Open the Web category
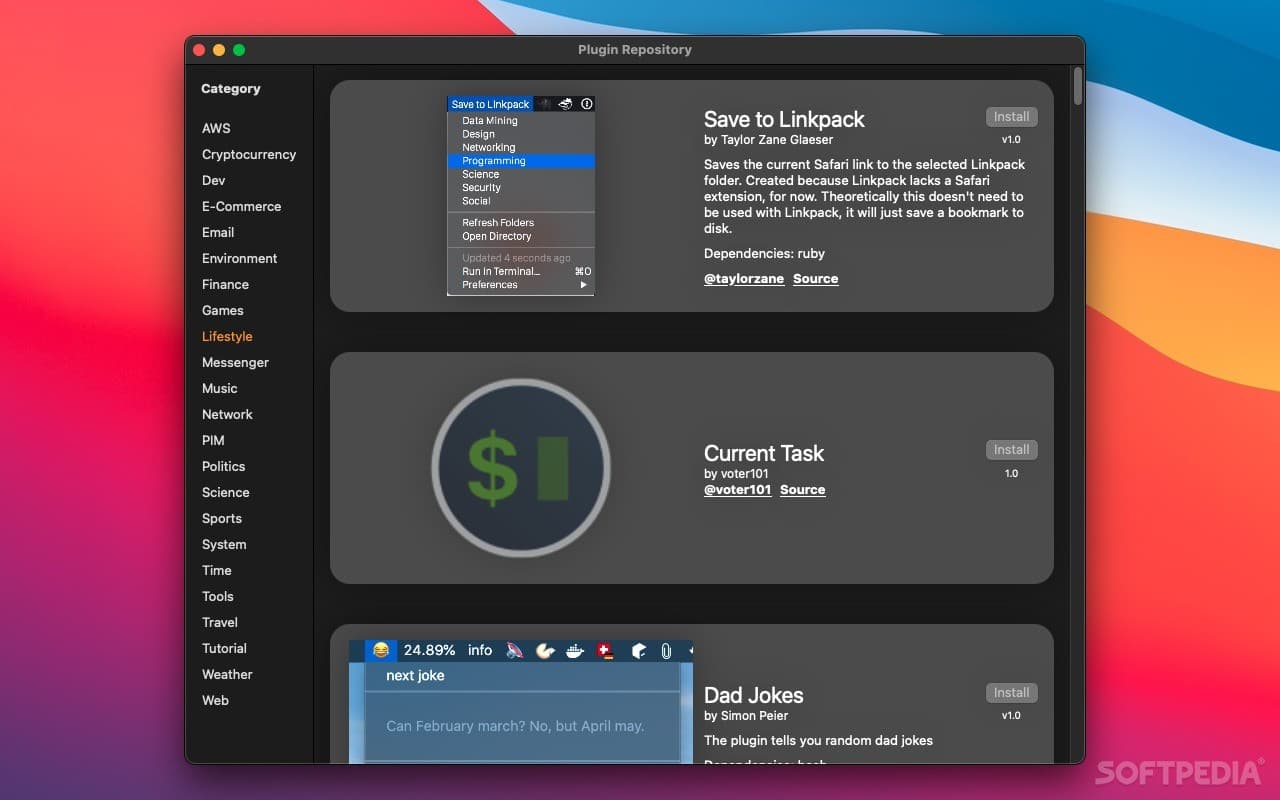 point(215,700)
